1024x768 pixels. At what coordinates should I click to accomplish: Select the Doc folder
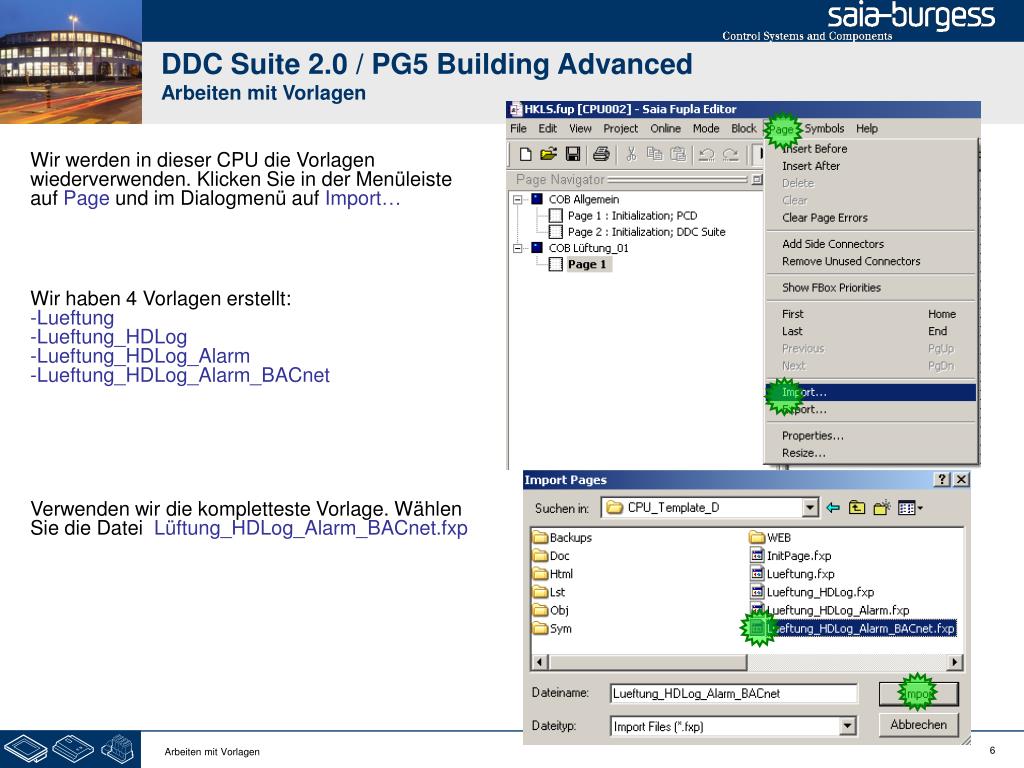coord(551,556)
